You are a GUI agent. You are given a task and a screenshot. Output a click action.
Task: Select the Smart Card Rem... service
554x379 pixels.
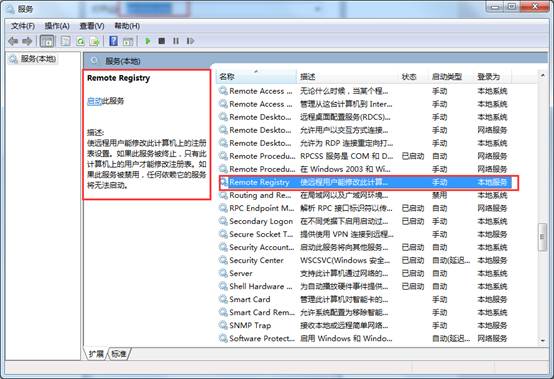pos(262,312)
